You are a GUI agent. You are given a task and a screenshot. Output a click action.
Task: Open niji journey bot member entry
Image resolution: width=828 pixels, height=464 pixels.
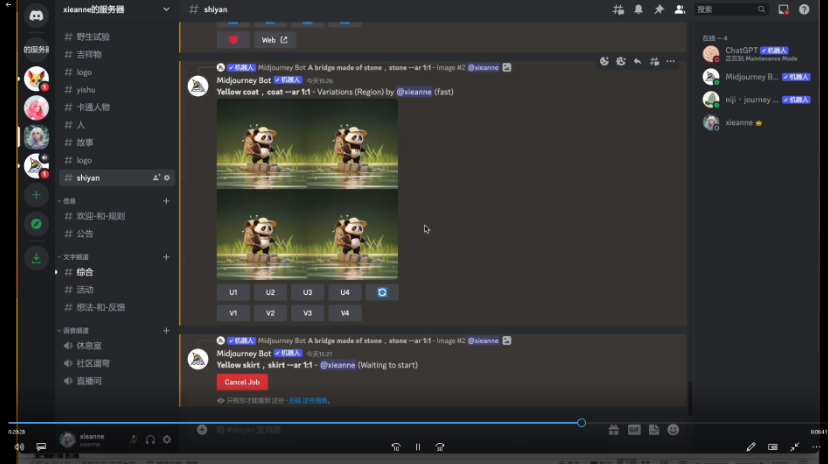[x=756, y=100]
